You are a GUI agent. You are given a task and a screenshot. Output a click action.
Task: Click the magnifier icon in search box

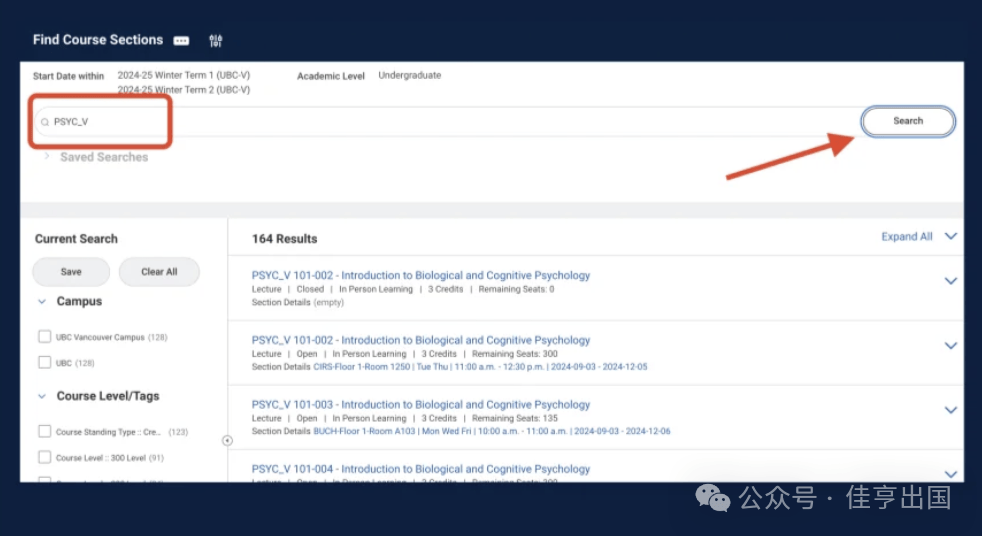[x=44, y=122]
